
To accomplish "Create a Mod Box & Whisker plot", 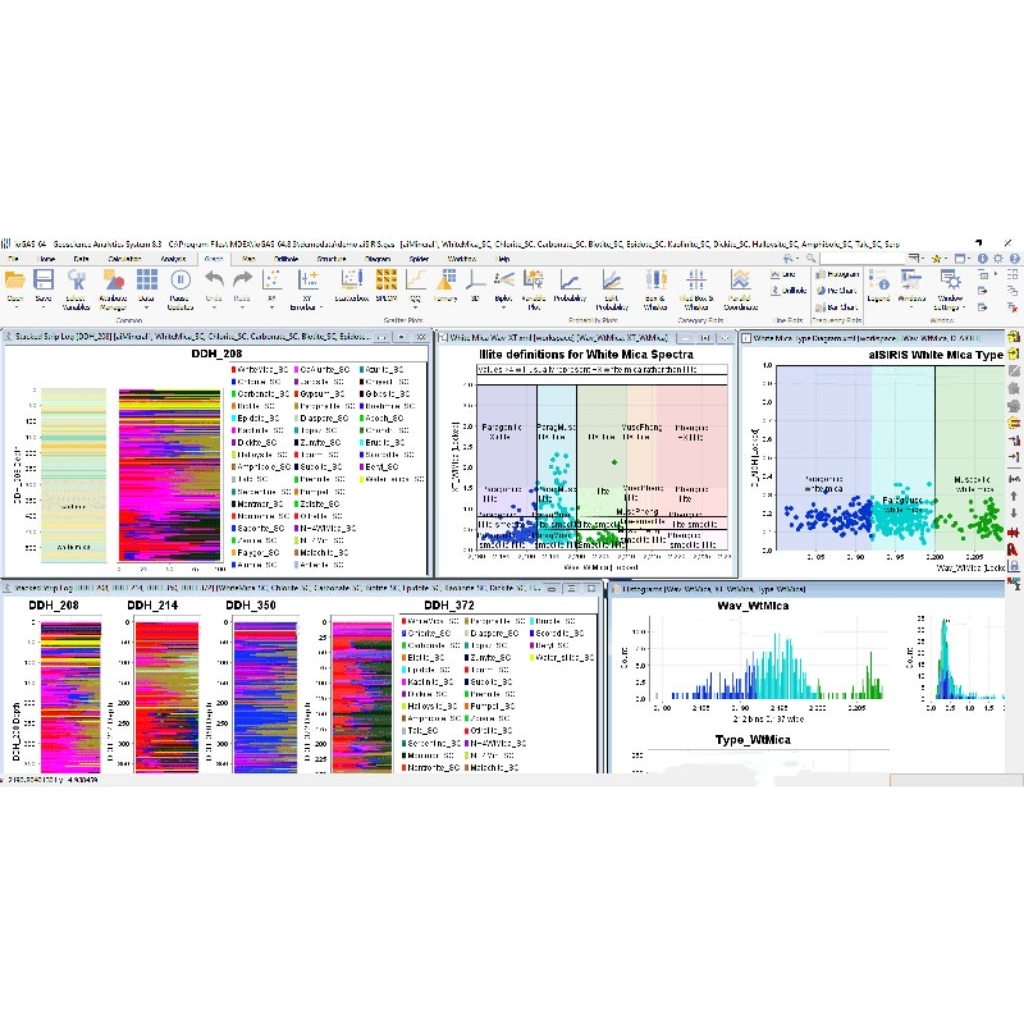I will pos(696,288).
